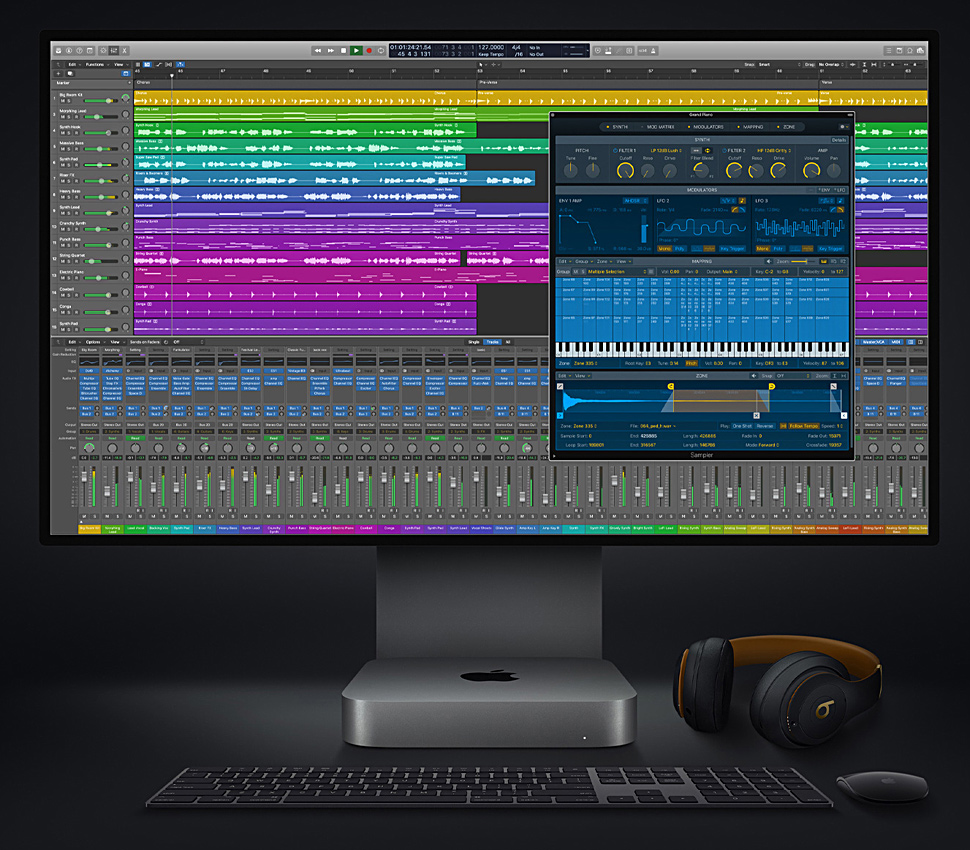This screenshot has width=970, height=850.
Task: Toggle the Show Automation icon in the tracks menu bar
Action: click(159, 64)
